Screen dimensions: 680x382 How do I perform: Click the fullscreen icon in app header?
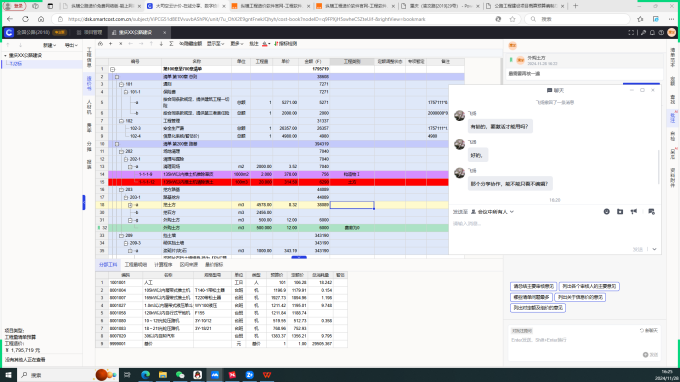tap(631, 33)
